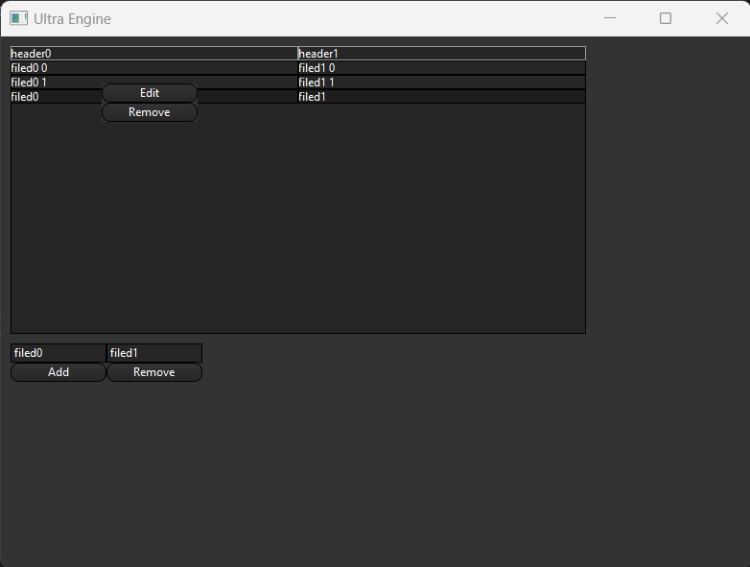Close the Ultra Engine window
This screenshot has width=750, height=567.
(x=722, y=18)
